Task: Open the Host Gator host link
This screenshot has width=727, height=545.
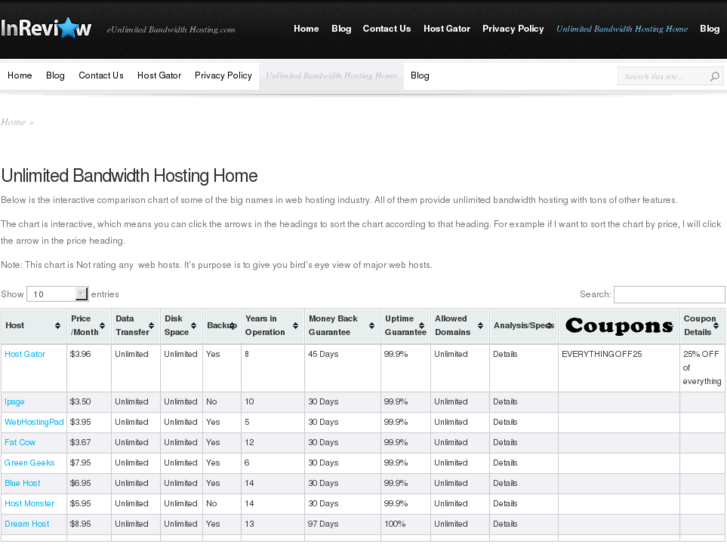Action: pyautogui.click(x=25, y=354)
